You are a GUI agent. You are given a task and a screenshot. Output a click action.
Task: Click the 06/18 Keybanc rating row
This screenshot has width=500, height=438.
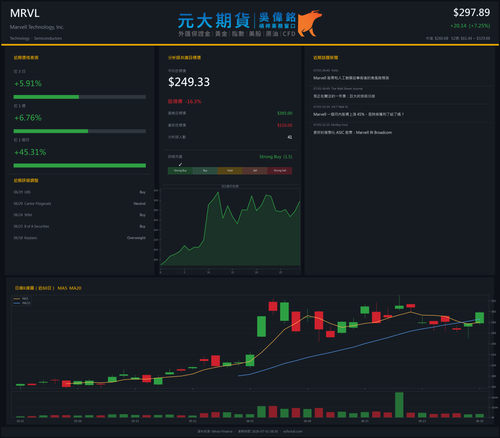(80, 238)
